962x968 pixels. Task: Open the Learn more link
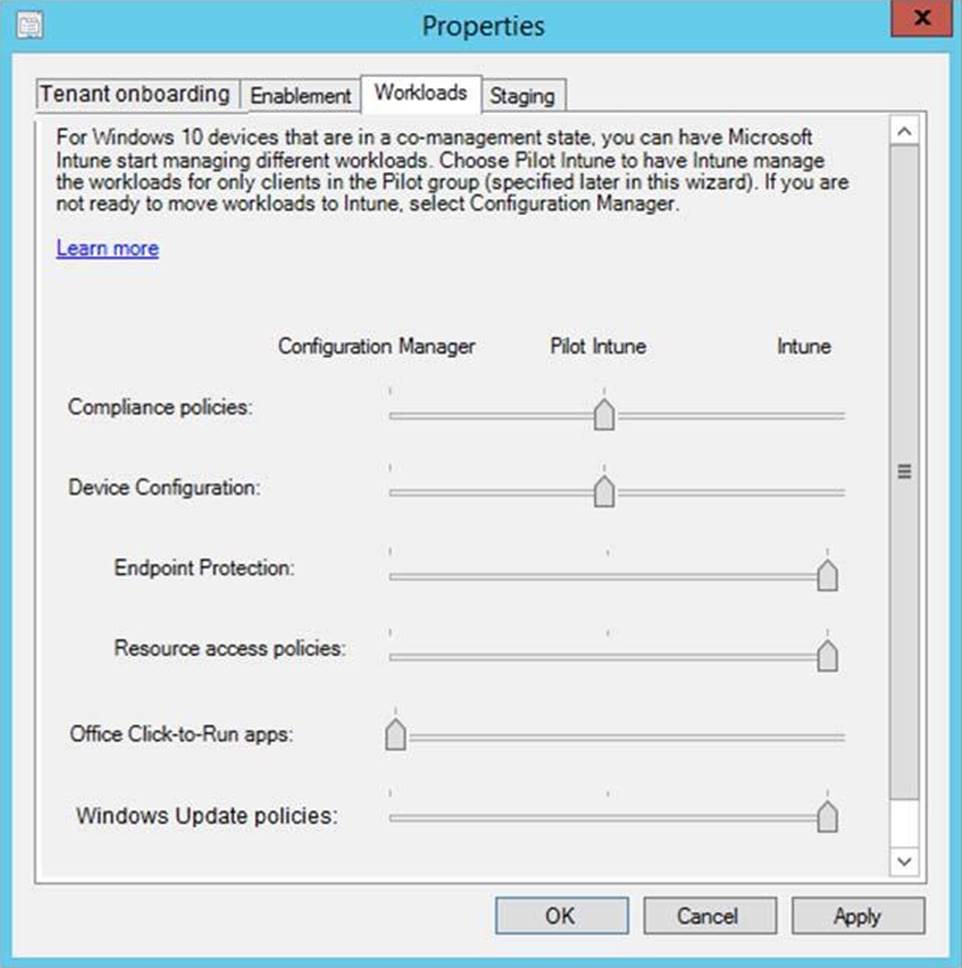tap(107, 248)
